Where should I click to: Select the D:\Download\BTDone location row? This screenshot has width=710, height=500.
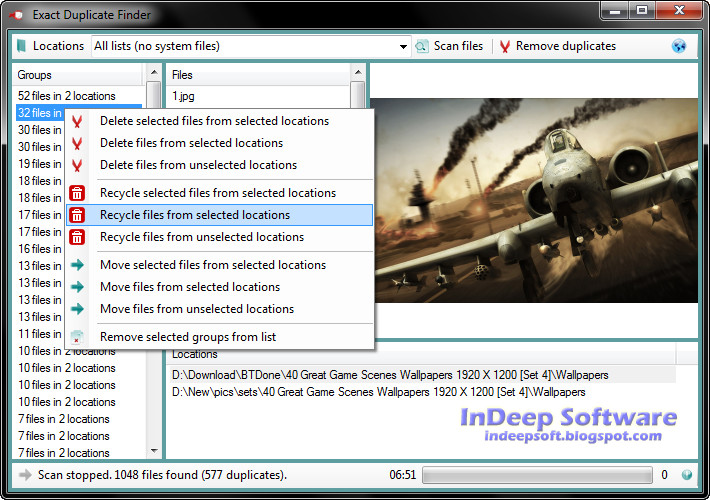(423, 375)
